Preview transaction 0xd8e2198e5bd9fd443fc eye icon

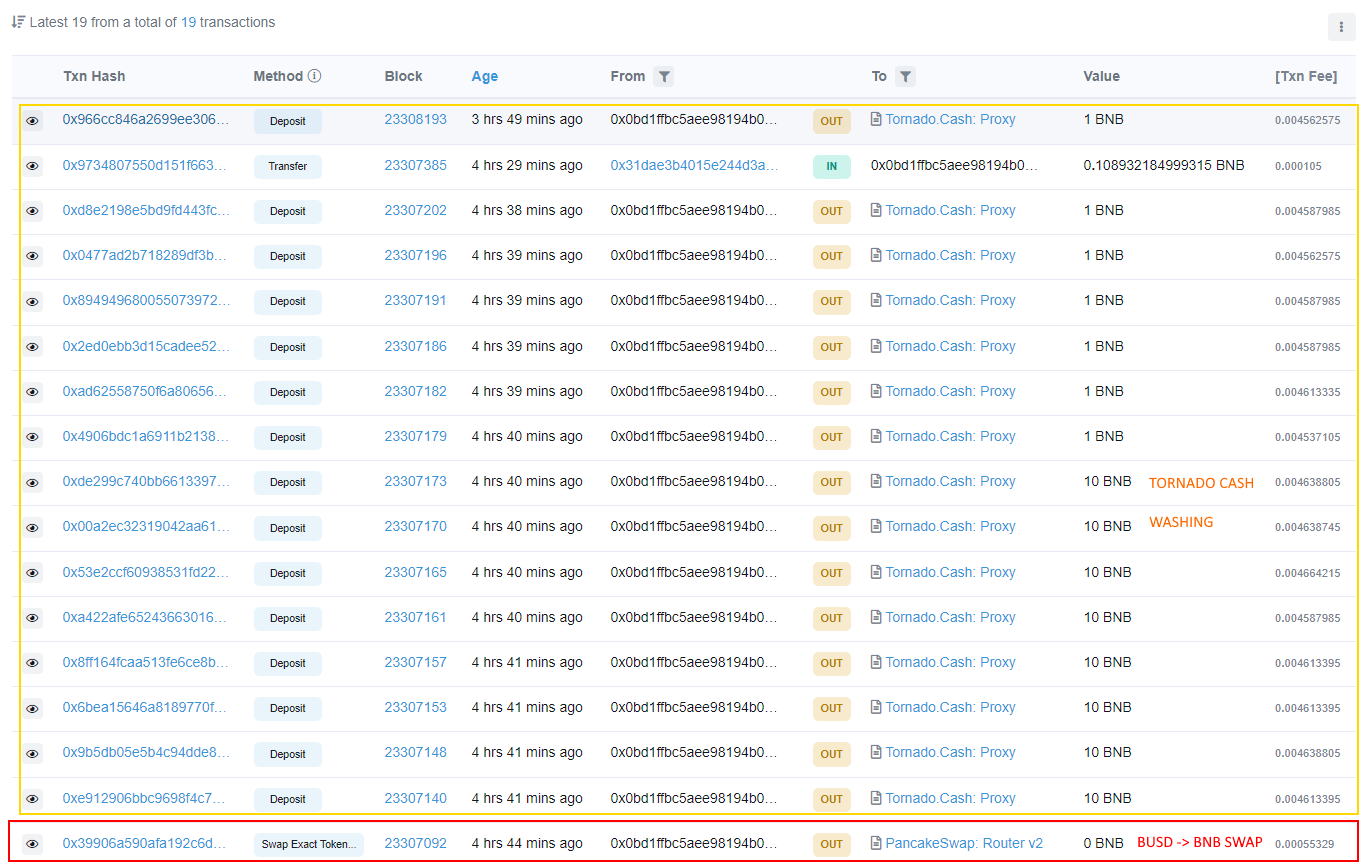point(33,211)
